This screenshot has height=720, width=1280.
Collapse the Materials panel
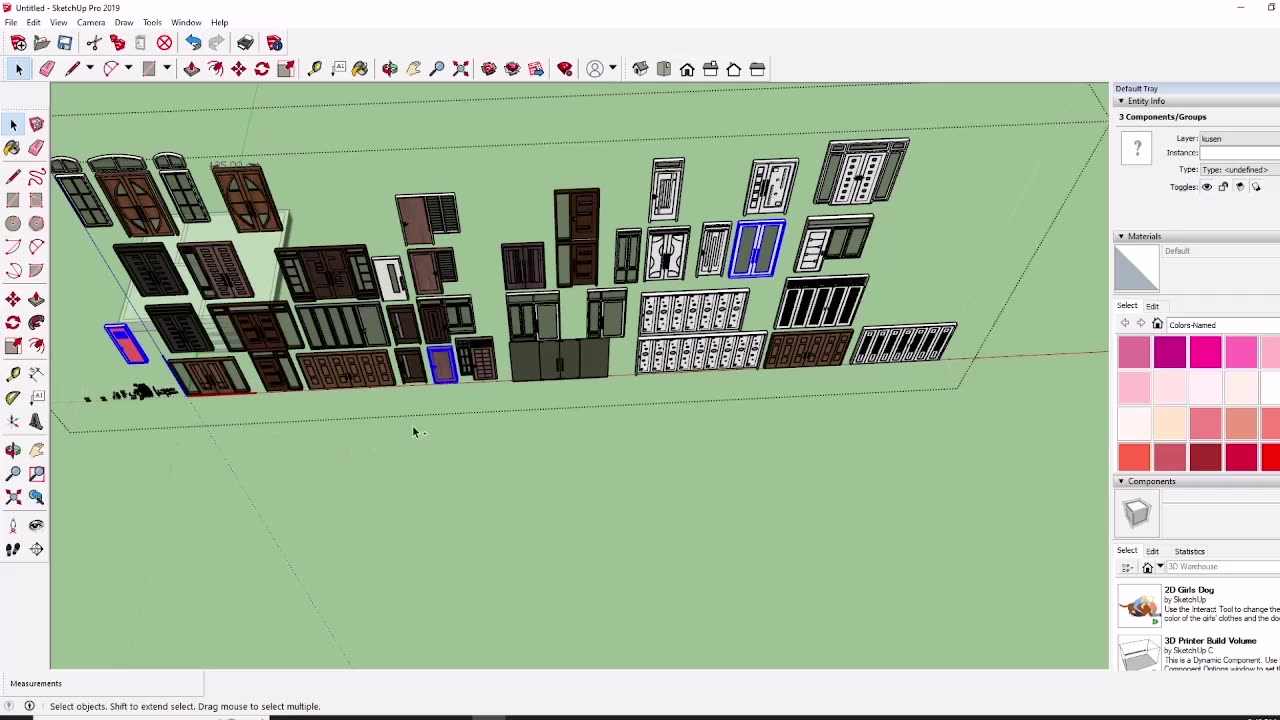coord(1121,236)
